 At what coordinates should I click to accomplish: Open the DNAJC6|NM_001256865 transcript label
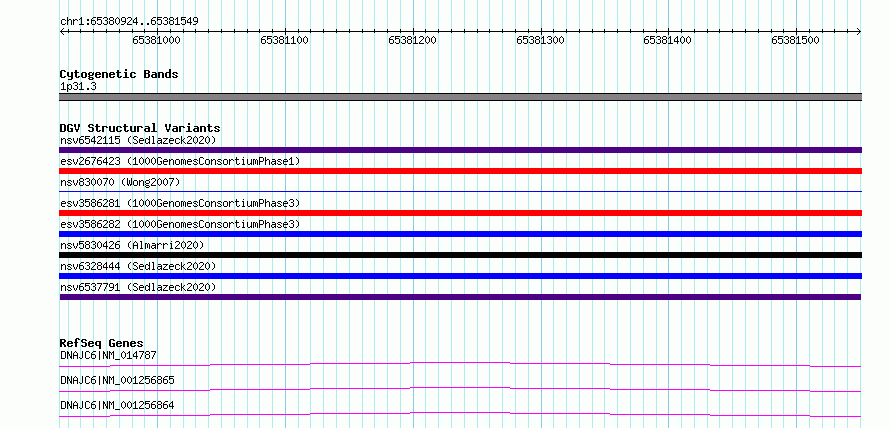pos(117,380)
